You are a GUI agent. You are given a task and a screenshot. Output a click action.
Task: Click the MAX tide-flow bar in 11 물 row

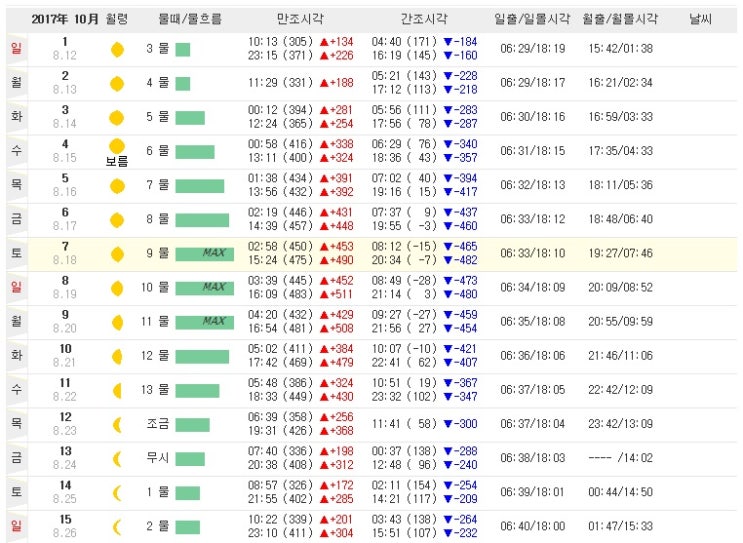pos(205,322)
